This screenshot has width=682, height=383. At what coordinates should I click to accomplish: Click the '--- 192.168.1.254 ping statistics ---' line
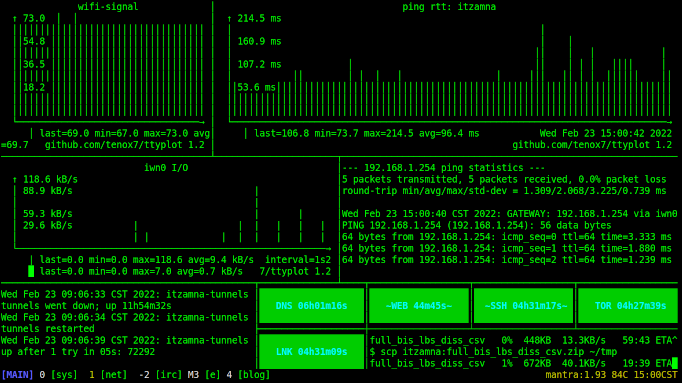[444, 168]
